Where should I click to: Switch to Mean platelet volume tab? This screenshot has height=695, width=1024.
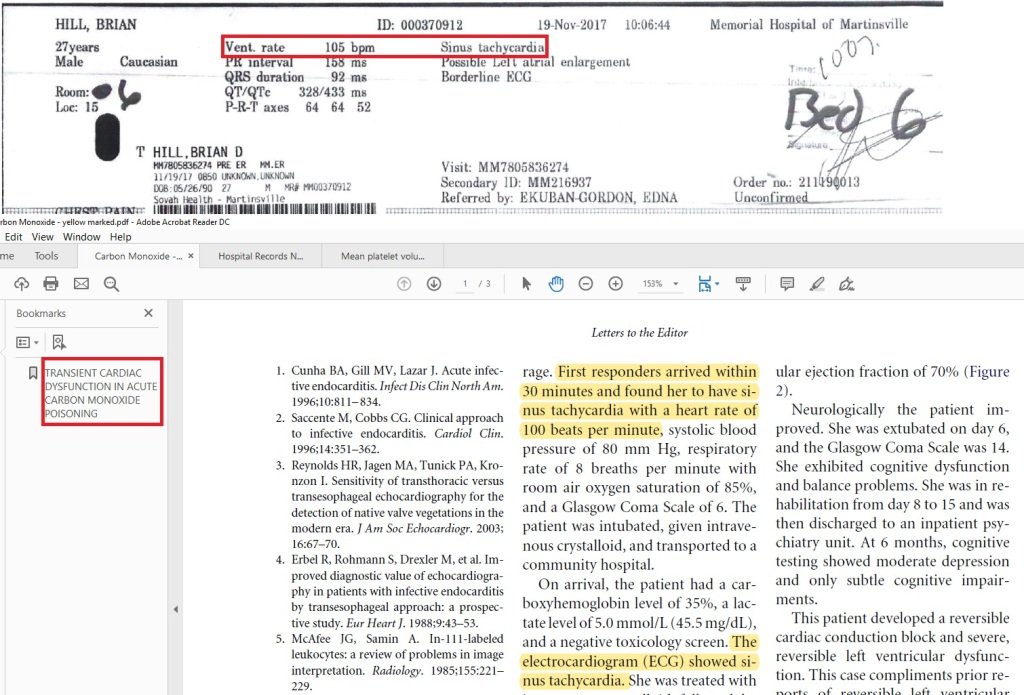(x=383, y=256)
